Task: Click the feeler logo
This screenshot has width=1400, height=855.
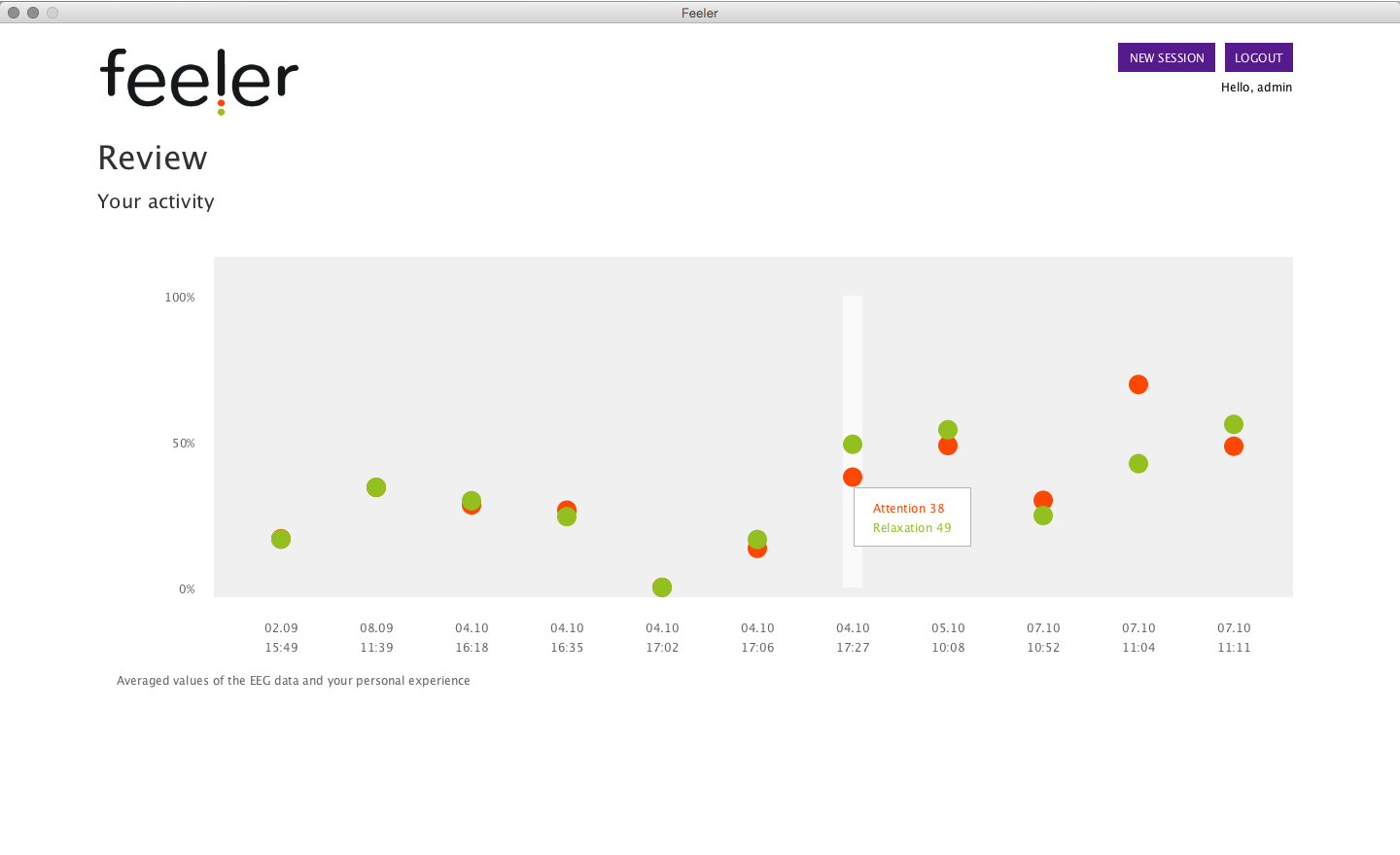Action: click(x=199, y=80)
